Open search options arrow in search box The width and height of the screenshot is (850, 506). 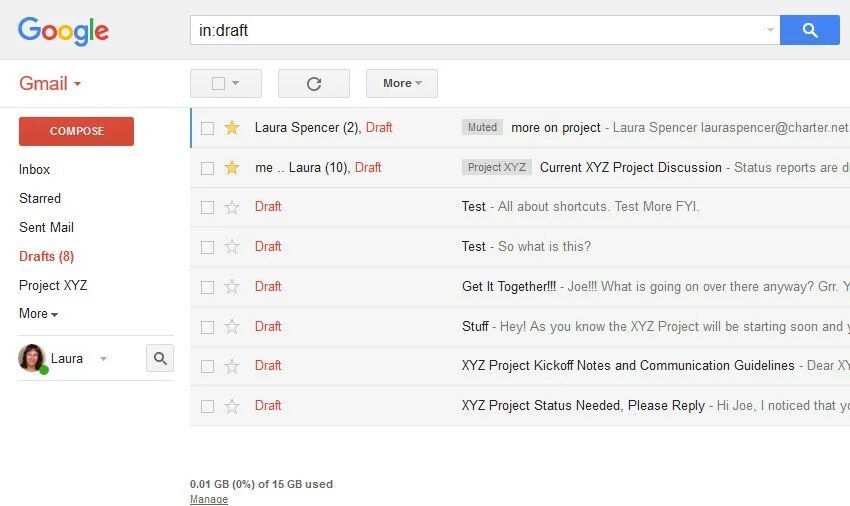pyautogui.click(x=770, y=30)
